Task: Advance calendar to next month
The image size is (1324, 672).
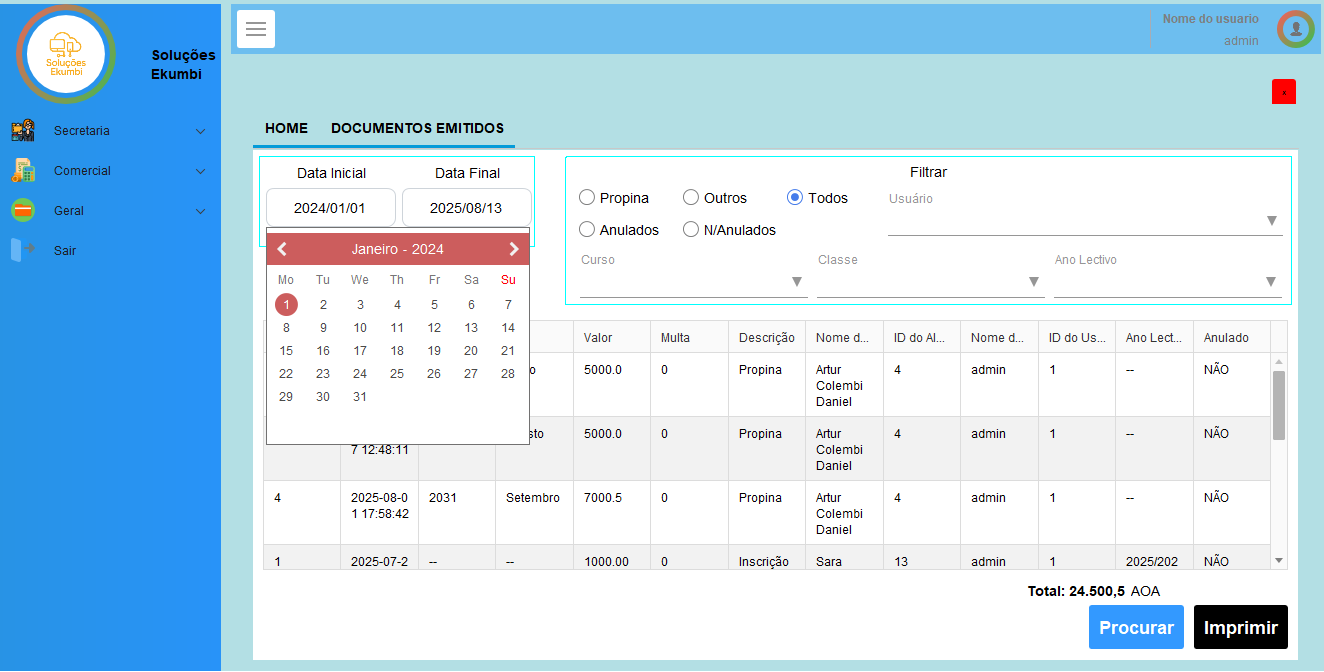Action: point(513,249)
